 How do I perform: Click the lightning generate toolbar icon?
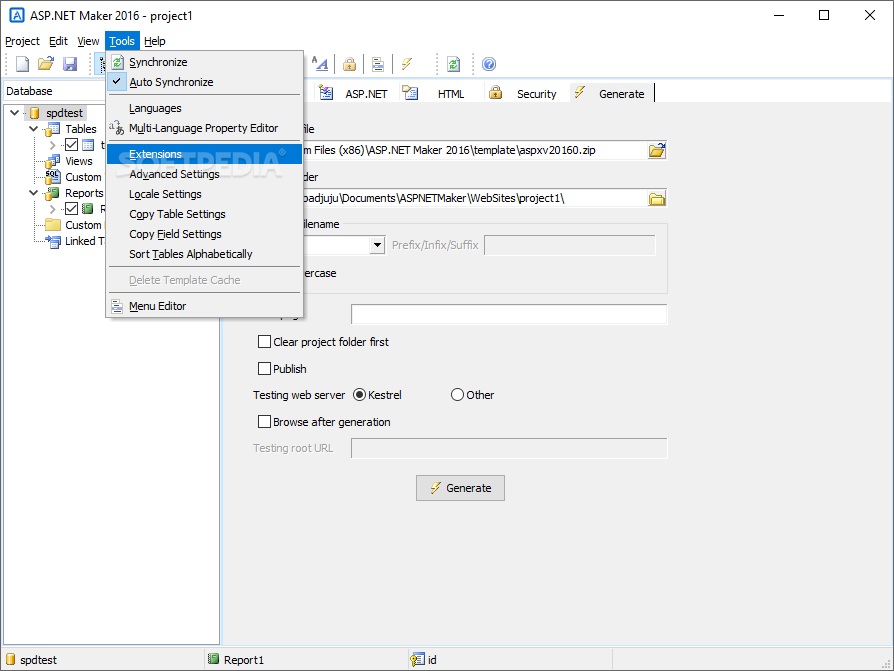click(x=407, y=64)
